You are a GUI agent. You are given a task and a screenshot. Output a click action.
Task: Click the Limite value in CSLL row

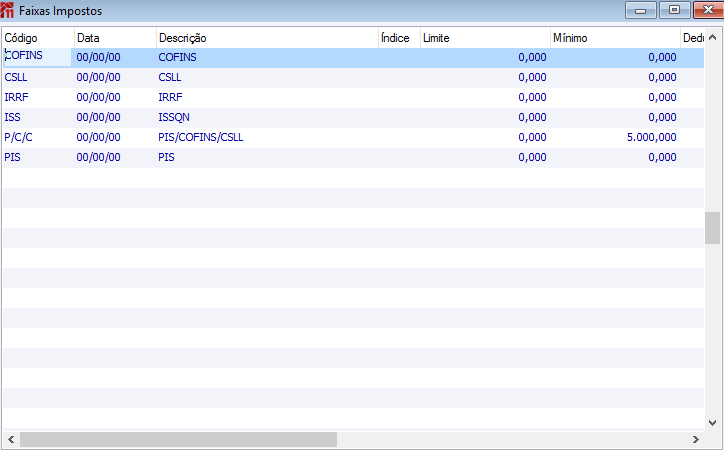532,77
